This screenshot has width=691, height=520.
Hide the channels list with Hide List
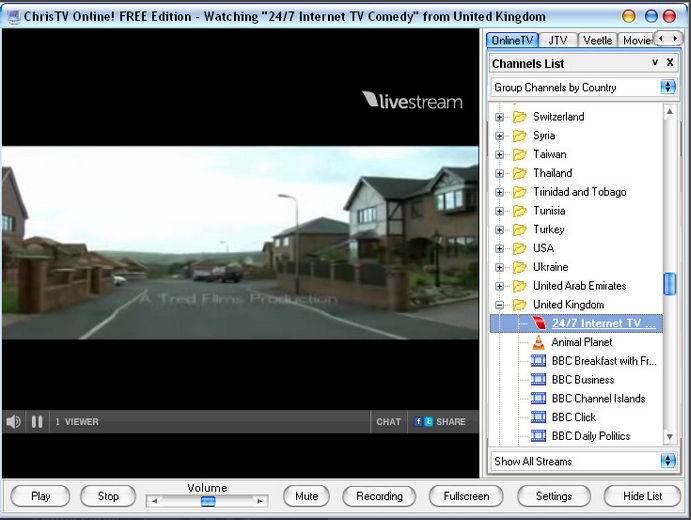(642, 496)
